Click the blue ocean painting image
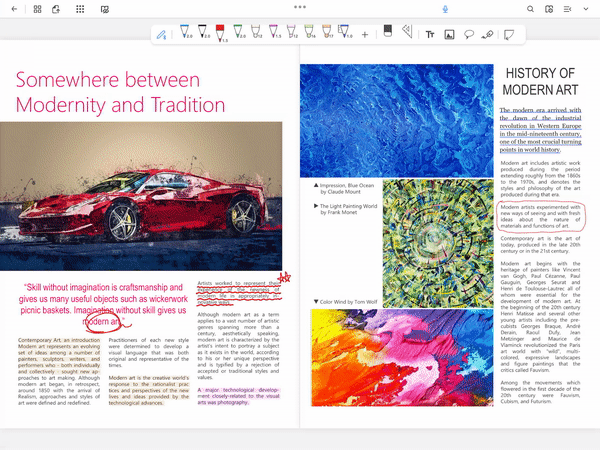Screen dimensions: 600x450 coord(396,121)
